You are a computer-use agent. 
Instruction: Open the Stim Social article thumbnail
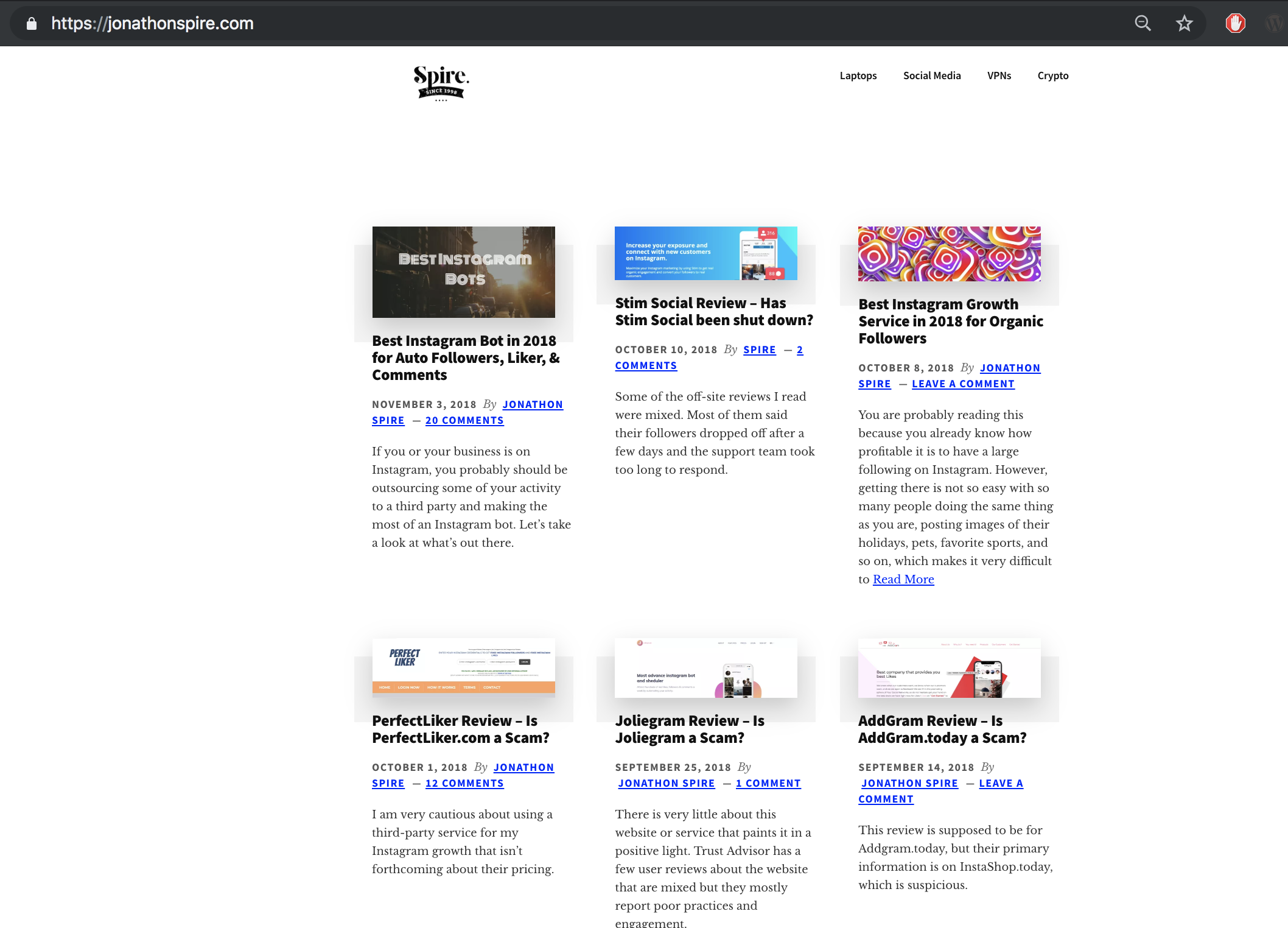[706, 253]
